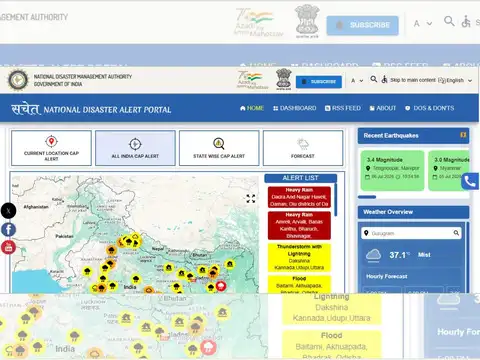Select the Forecast card
The width and height of the screenshot is (480, 360).
coord(303,148)
